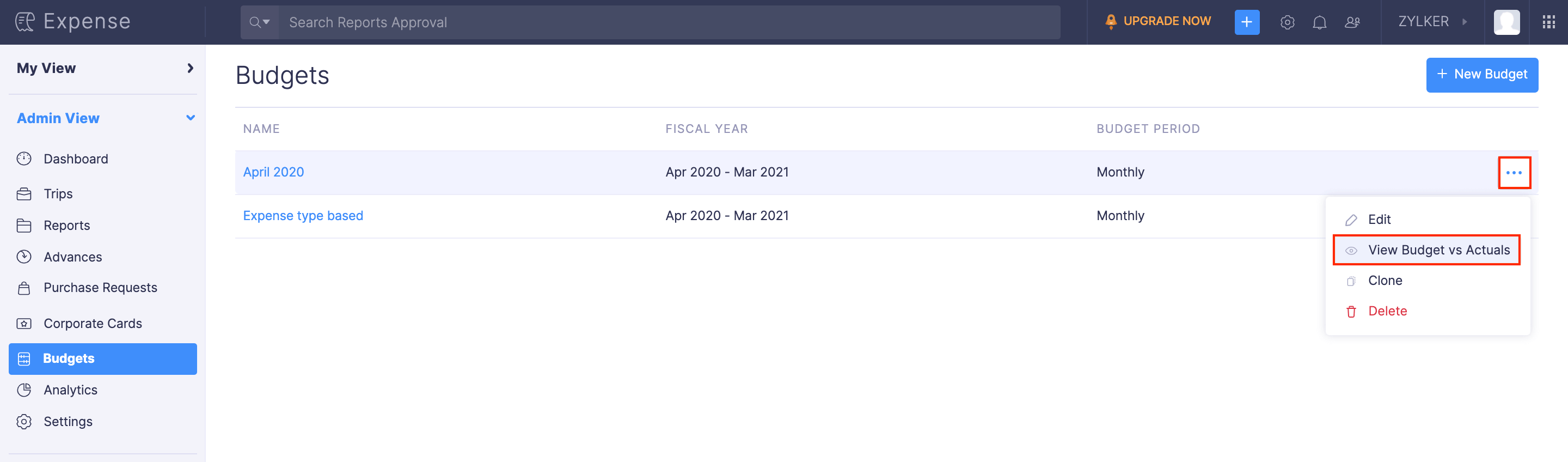Click the three-dots menu for April 2020
The height and width of the screenshot is (462, 1568).
(1514, 173)
